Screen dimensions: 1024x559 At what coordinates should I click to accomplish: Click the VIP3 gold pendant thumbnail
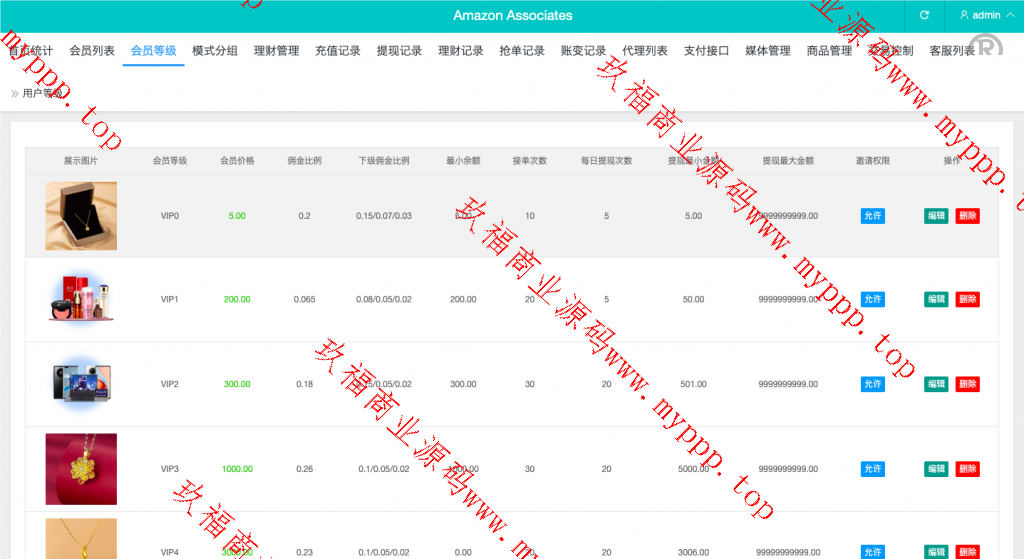pos(81,469)
